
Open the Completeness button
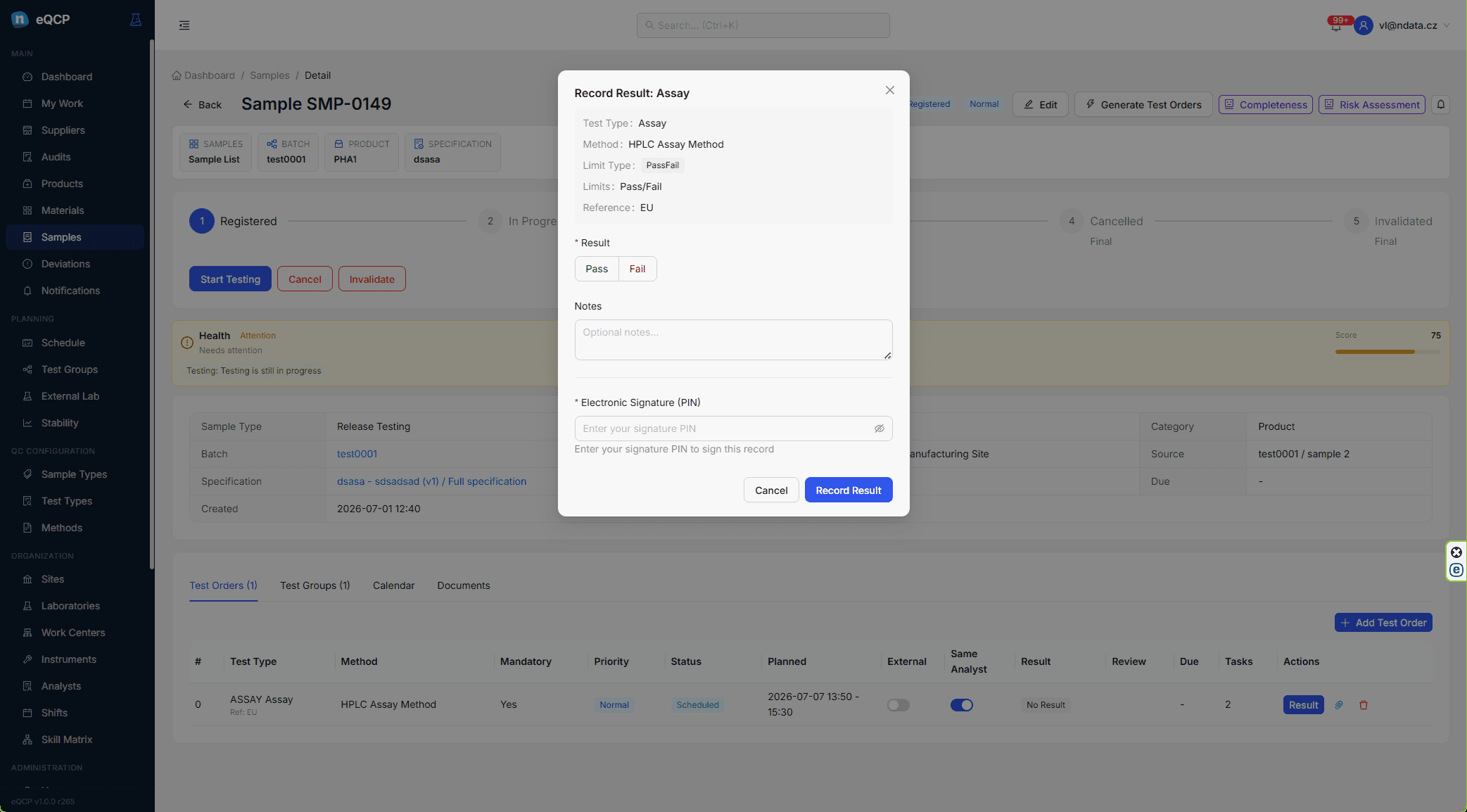click(x=1266, y=105)
